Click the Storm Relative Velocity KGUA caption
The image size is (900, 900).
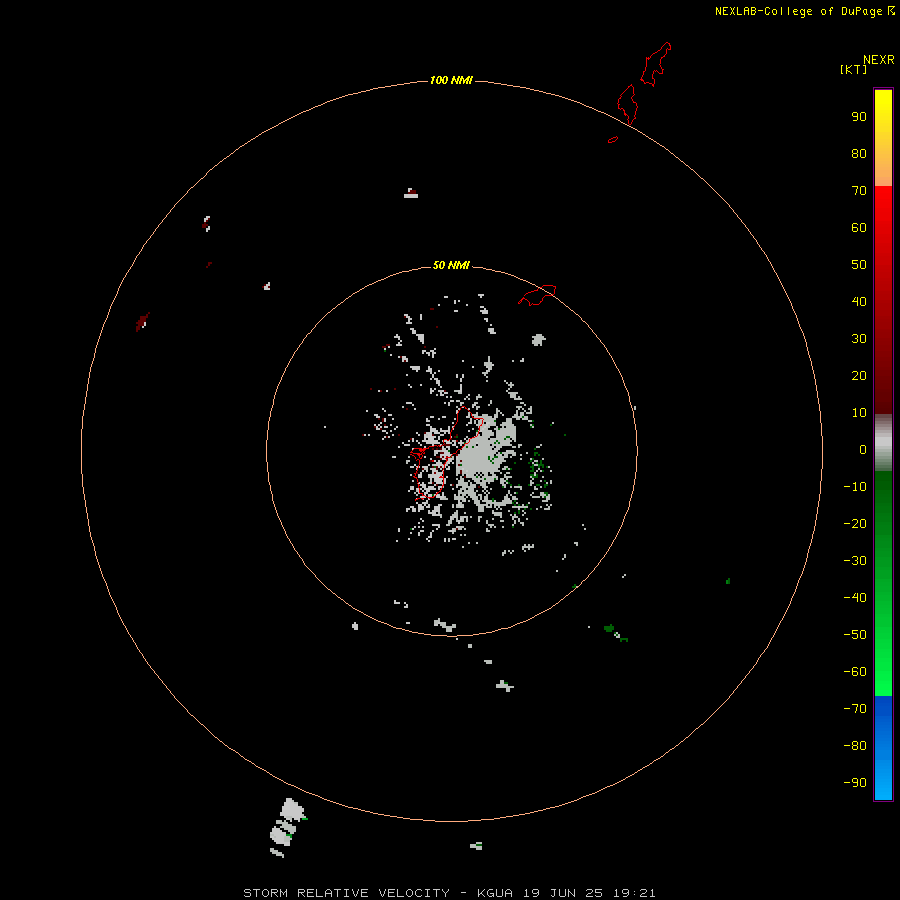(449, 893)
